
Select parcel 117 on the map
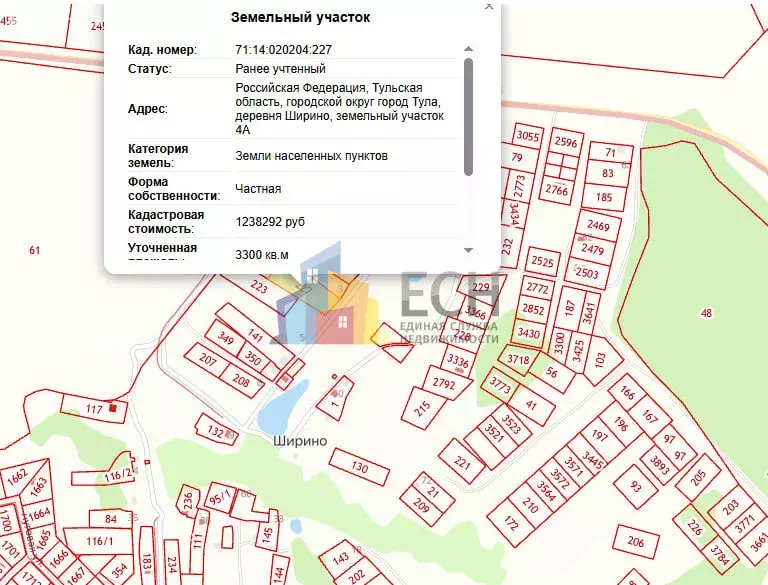point(94,409)
